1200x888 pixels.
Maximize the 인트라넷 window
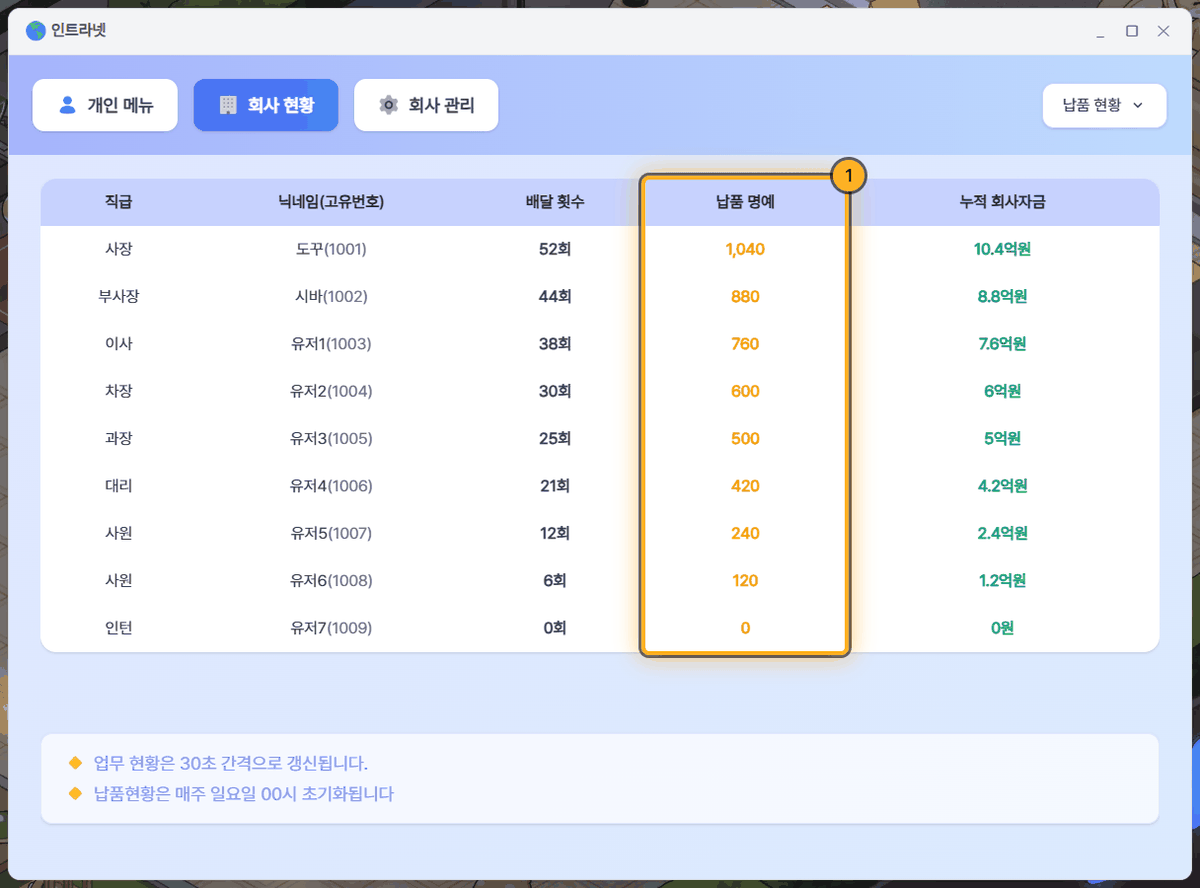click(1132, 32)
